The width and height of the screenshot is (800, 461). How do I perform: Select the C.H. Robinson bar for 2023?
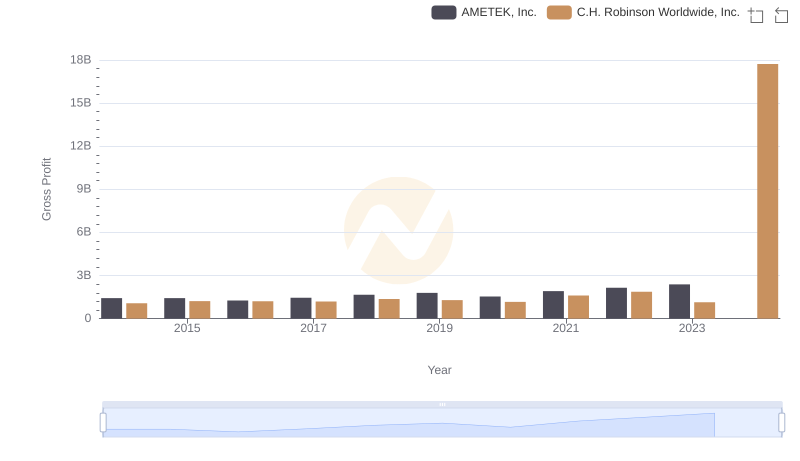pyautogui.click(x=705, y=310)
